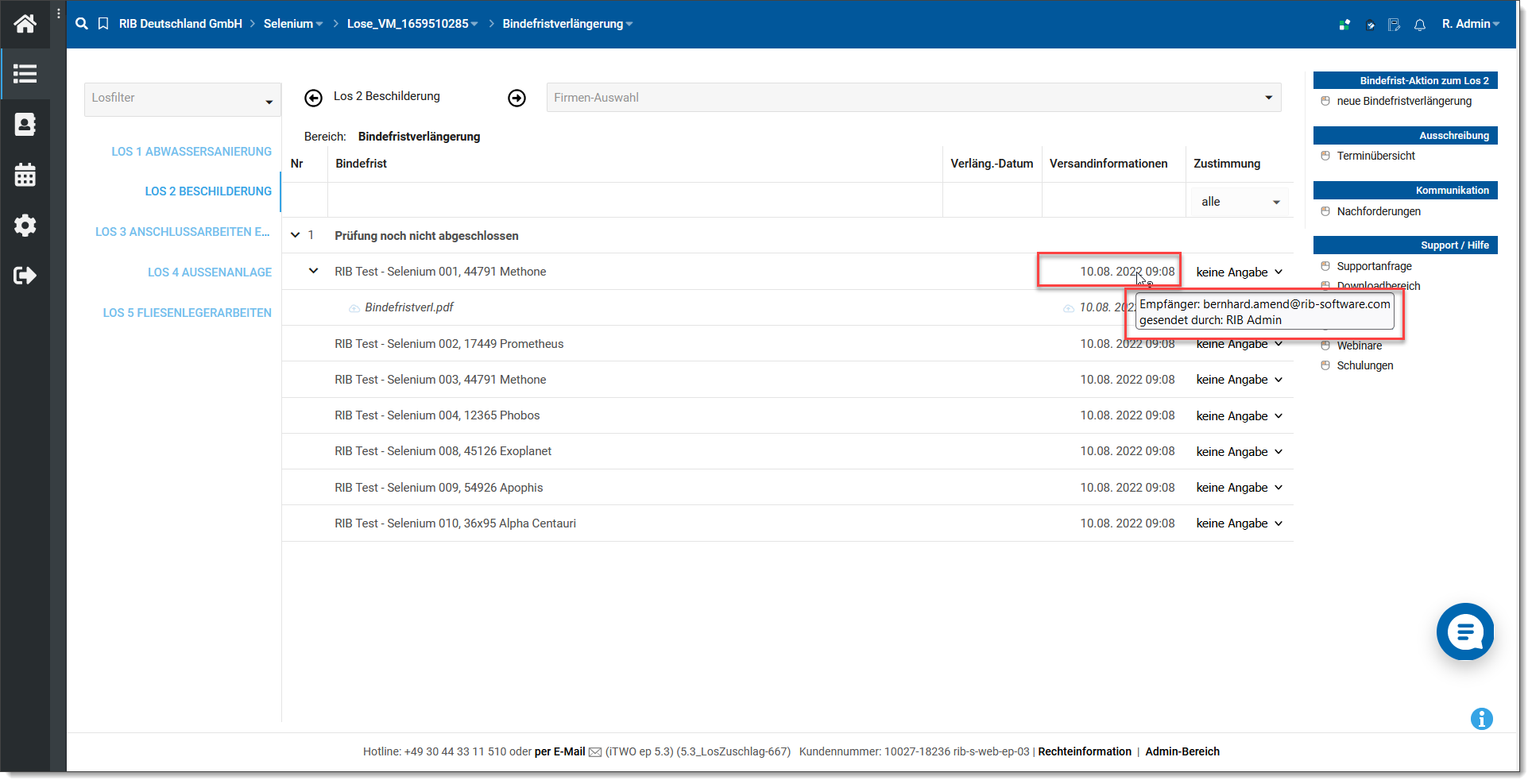Click the bookmark icon in the header
The width and height of the screenshot is (1532, 784).
click(x=103, y=24)
